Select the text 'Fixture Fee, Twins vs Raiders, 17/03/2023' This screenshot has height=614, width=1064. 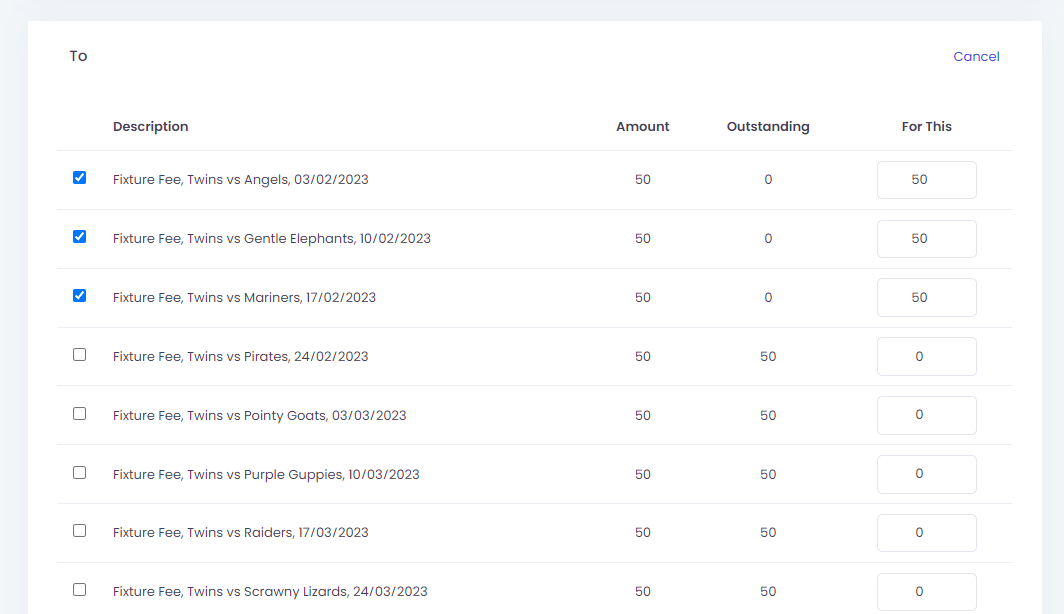240,533
